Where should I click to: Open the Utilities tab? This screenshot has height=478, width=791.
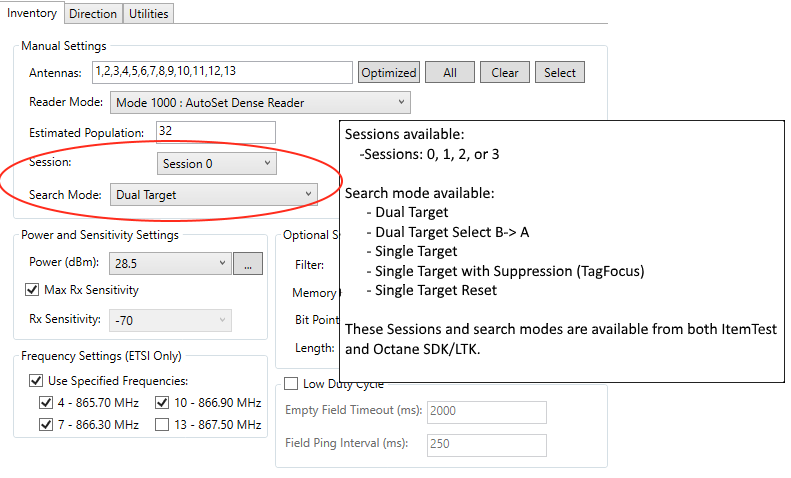point(148,14)
